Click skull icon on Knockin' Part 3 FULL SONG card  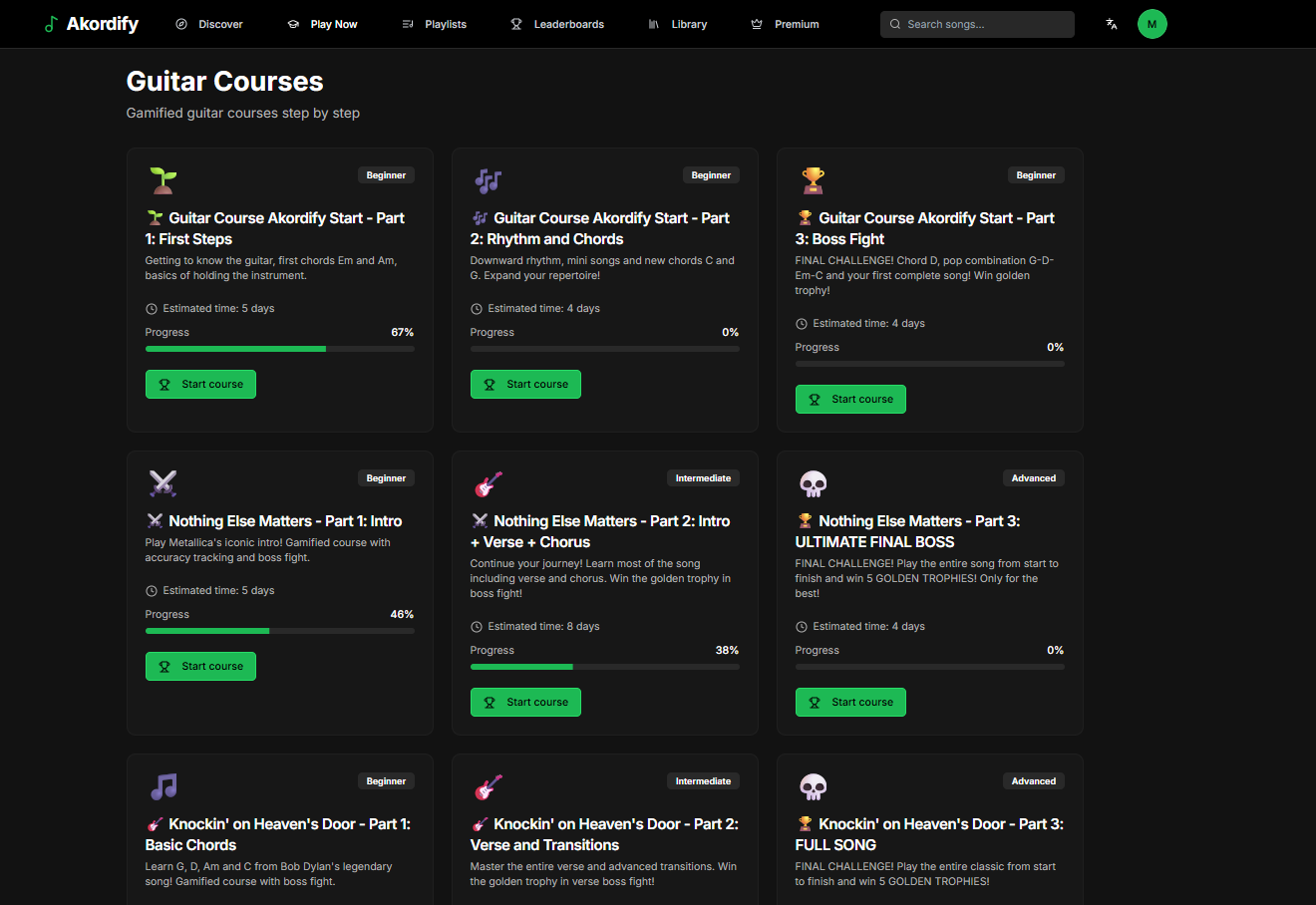[x=814, y=786]
